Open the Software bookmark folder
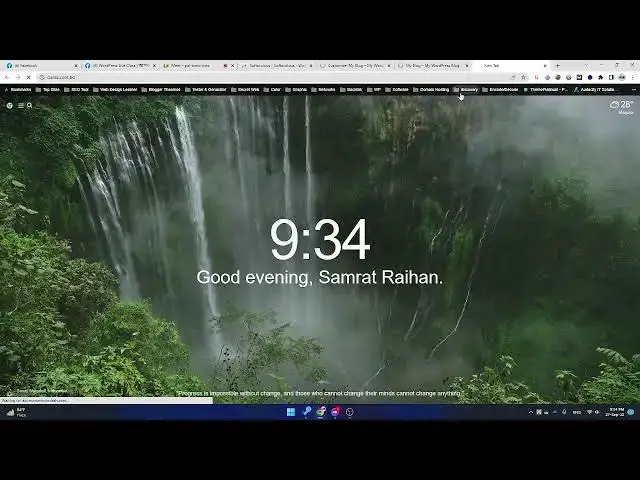Viewport: 640px width, 480px height. (x=397, y=89)
